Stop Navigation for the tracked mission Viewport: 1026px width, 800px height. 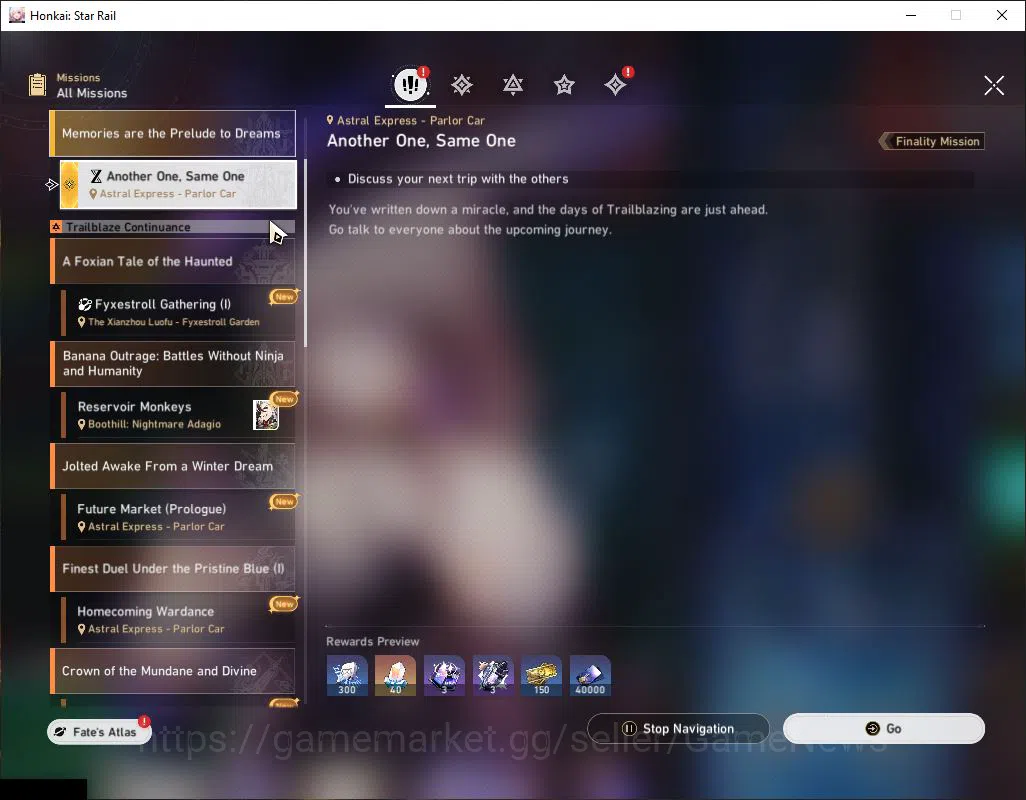(x=678, y=729)
